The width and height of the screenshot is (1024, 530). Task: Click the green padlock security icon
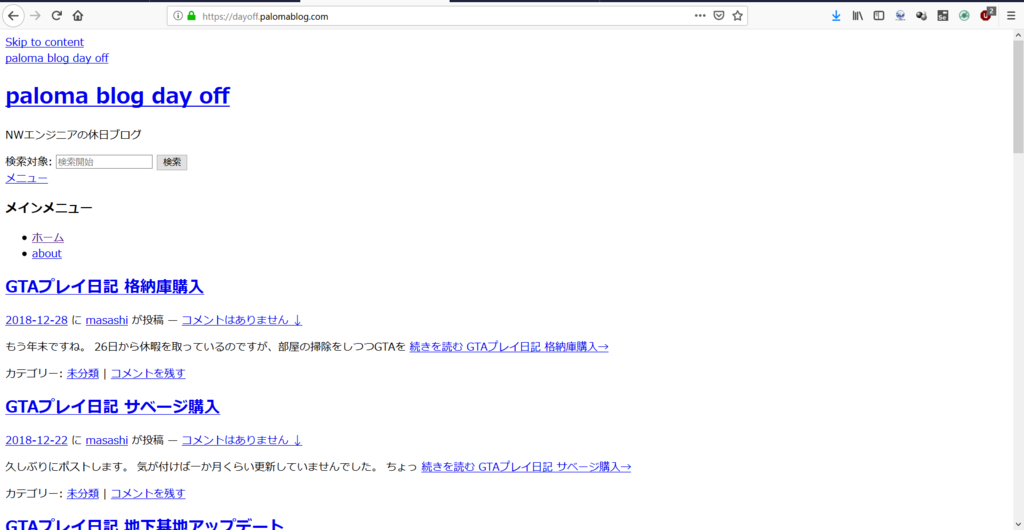click(191, 16)
